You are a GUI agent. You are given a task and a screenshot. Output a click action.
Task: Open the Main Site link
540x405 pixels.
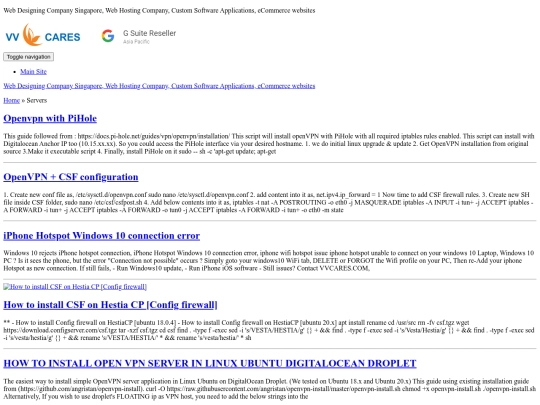33,72
